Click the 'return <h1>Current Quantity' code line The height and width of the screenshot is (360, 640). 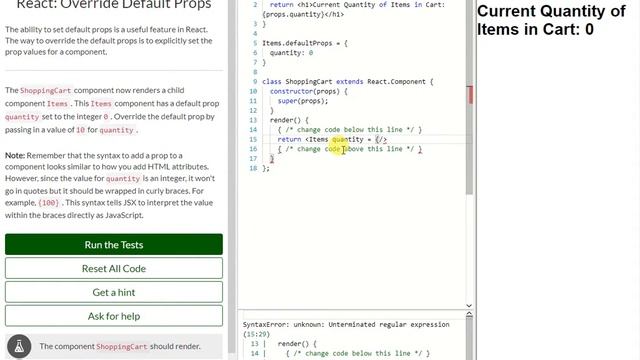(353, 9)
